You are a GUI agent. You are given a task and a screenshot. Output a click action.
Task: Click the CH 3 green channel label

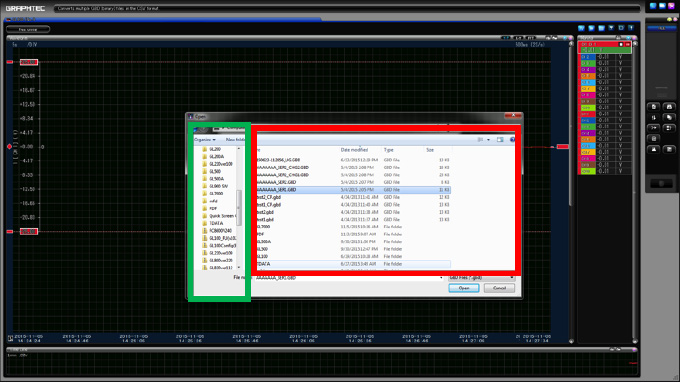click(x=587, y=63)
